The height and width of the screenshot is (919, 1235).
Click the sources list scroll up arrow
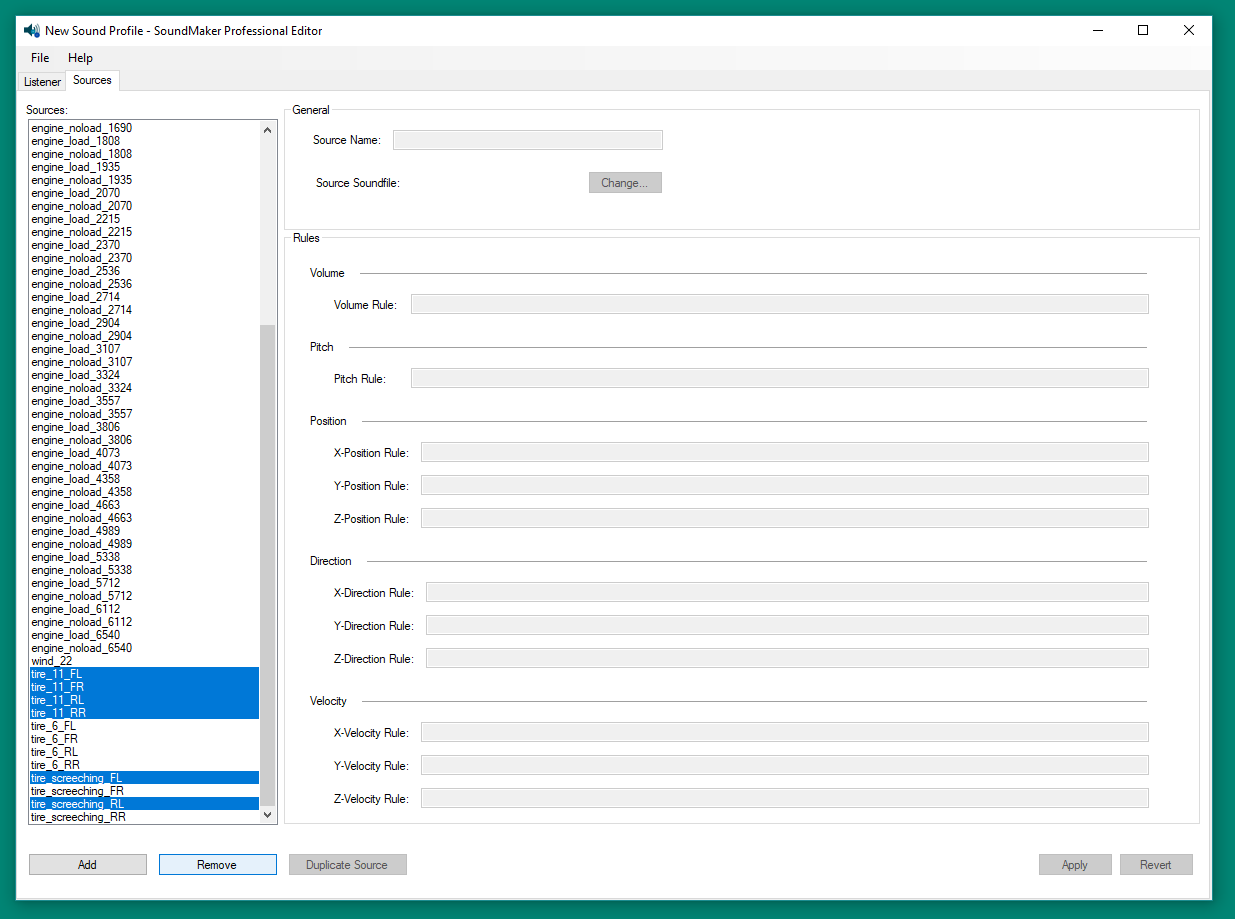coord(267,130)
